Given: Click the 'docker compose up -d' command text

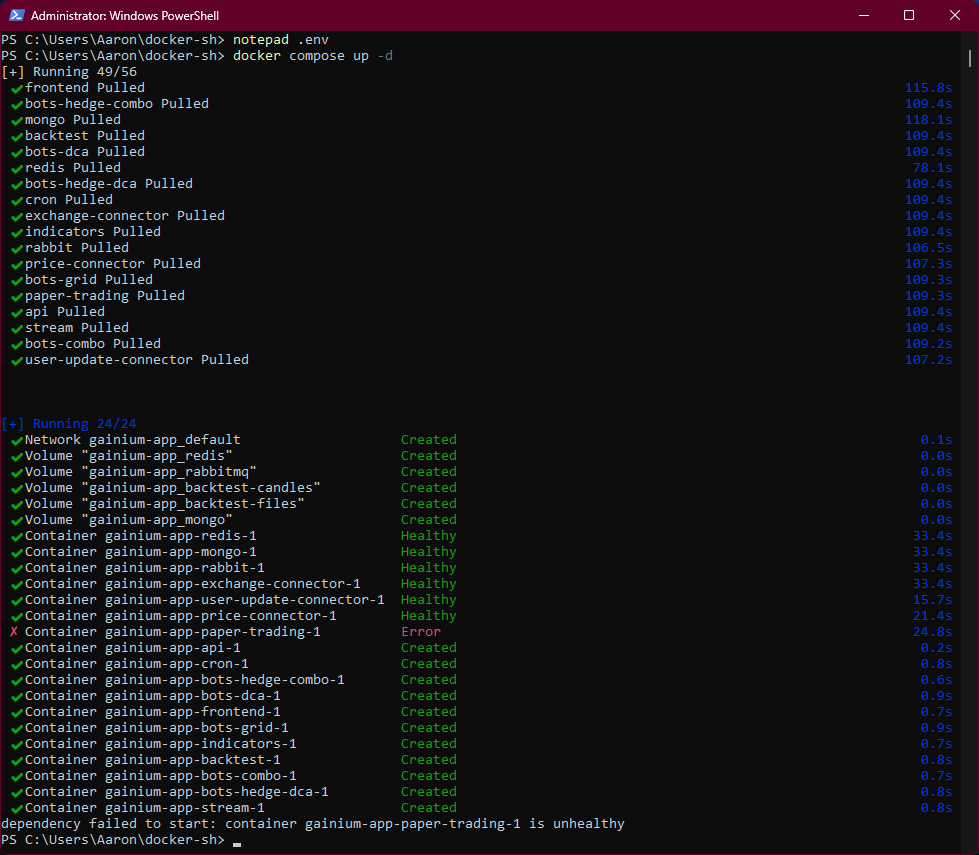Looking at the screenshot, I should pos(312,56).
